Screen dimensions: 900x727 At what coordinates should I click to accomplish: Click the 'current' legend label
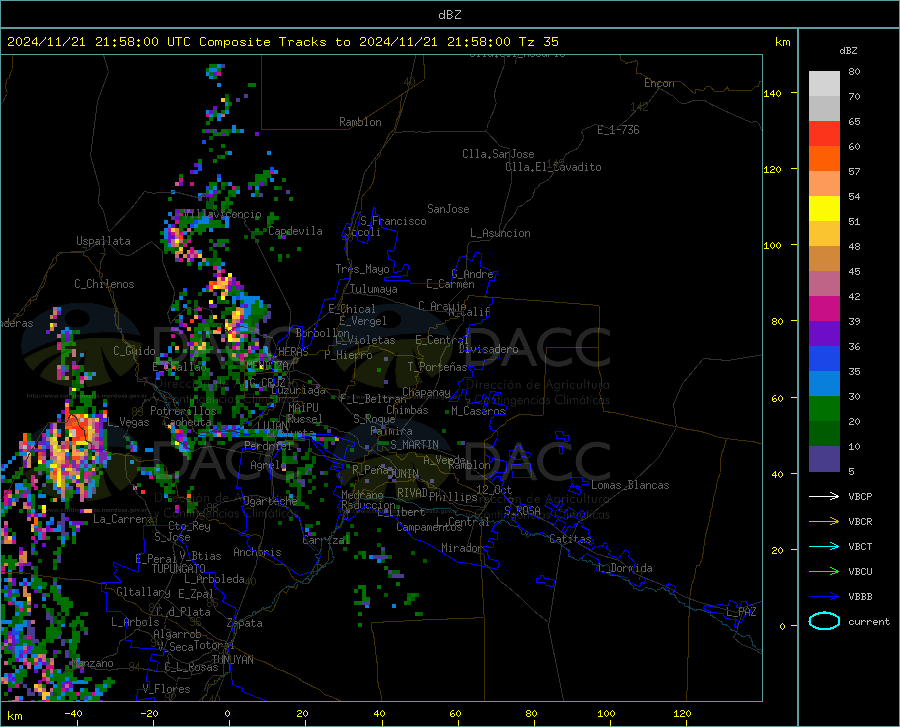pos(868,621)
